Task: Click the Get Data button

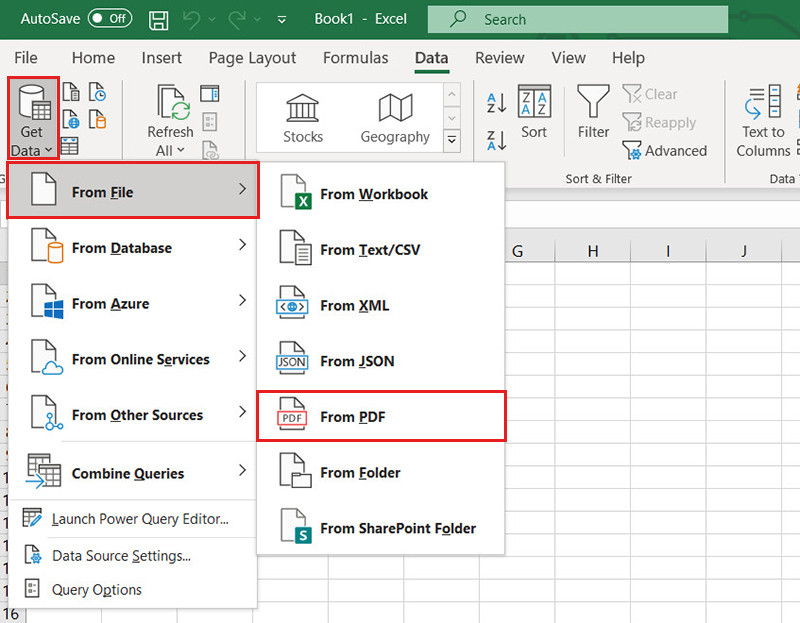Action: pos(32,119)
